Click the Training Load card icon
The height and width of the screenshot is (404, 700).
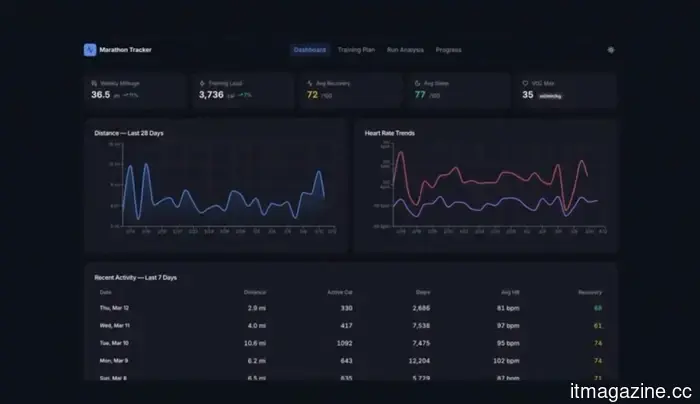click(x=202, y=83)
